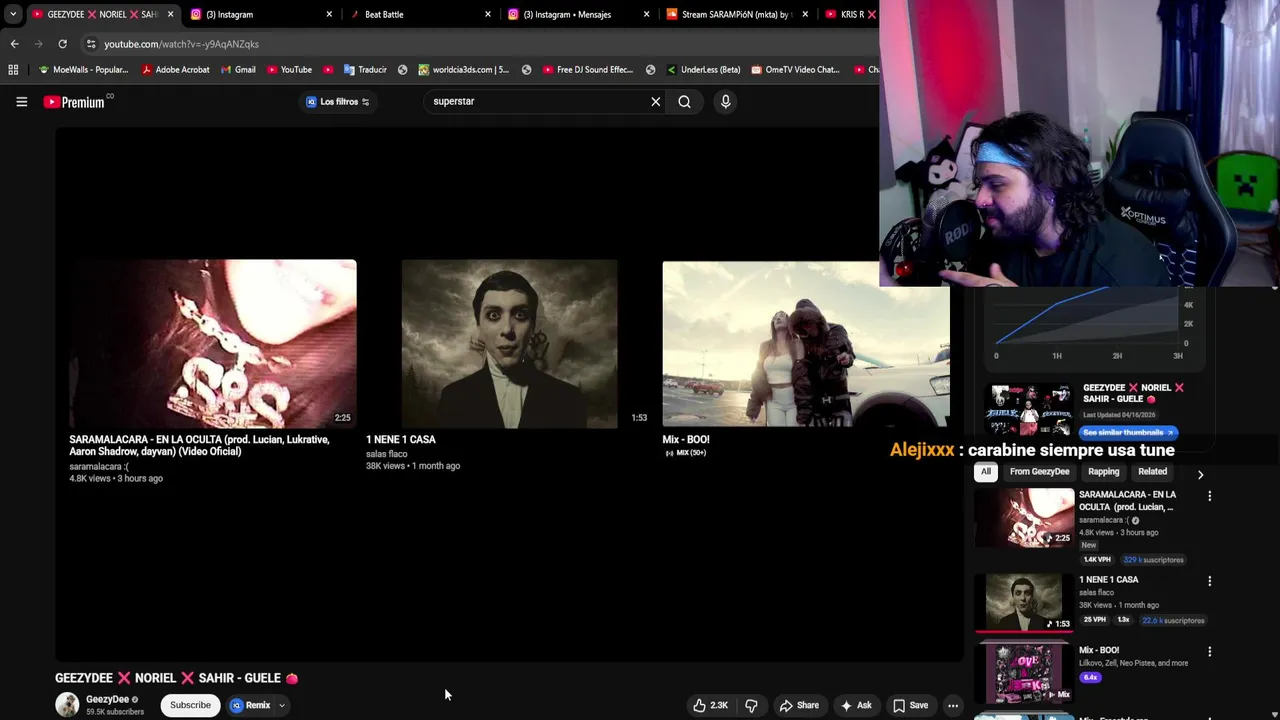Dislike the video

click(x=751, y=705)
